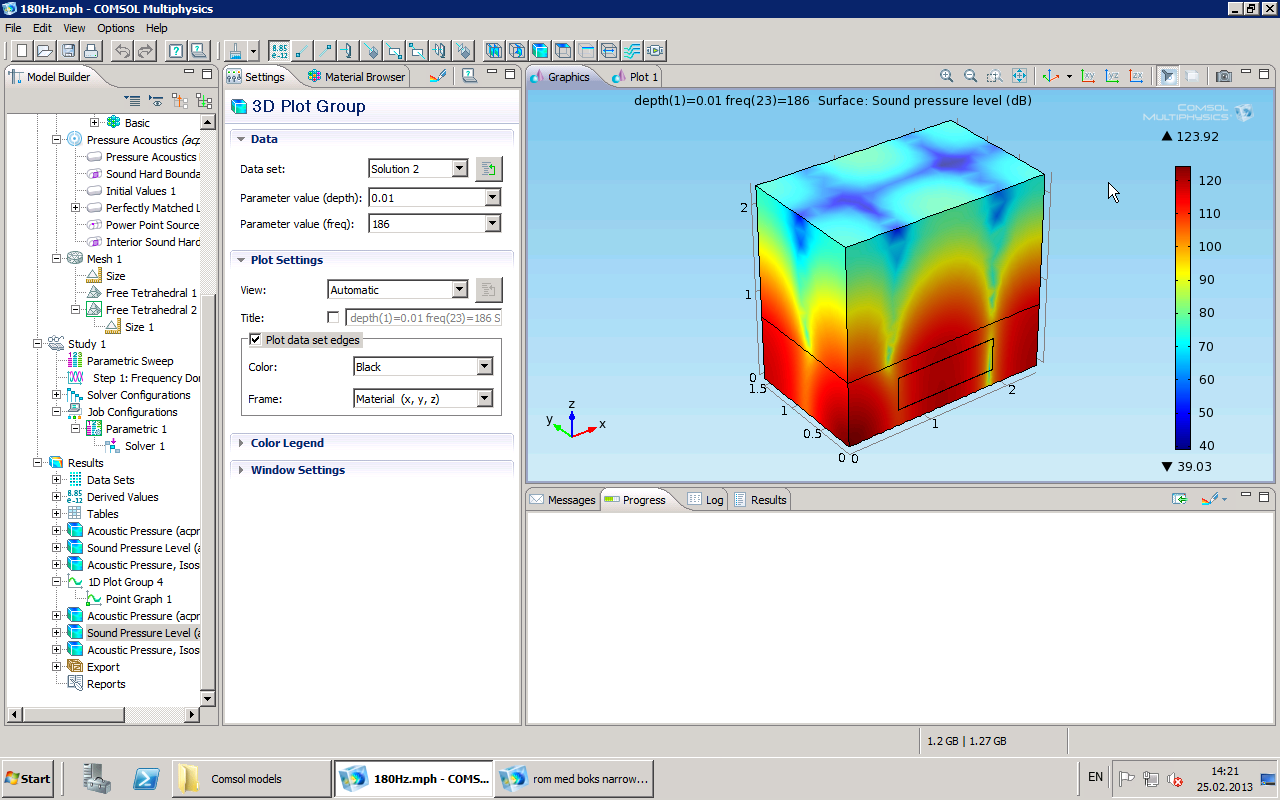This screenshot has height=800, width=1280.
Task: Click the Print icon in toolbar
Action: (91, 50)
